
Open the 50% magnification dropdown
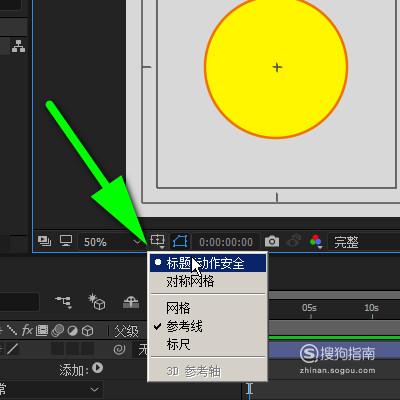click(x=111, y=242)
